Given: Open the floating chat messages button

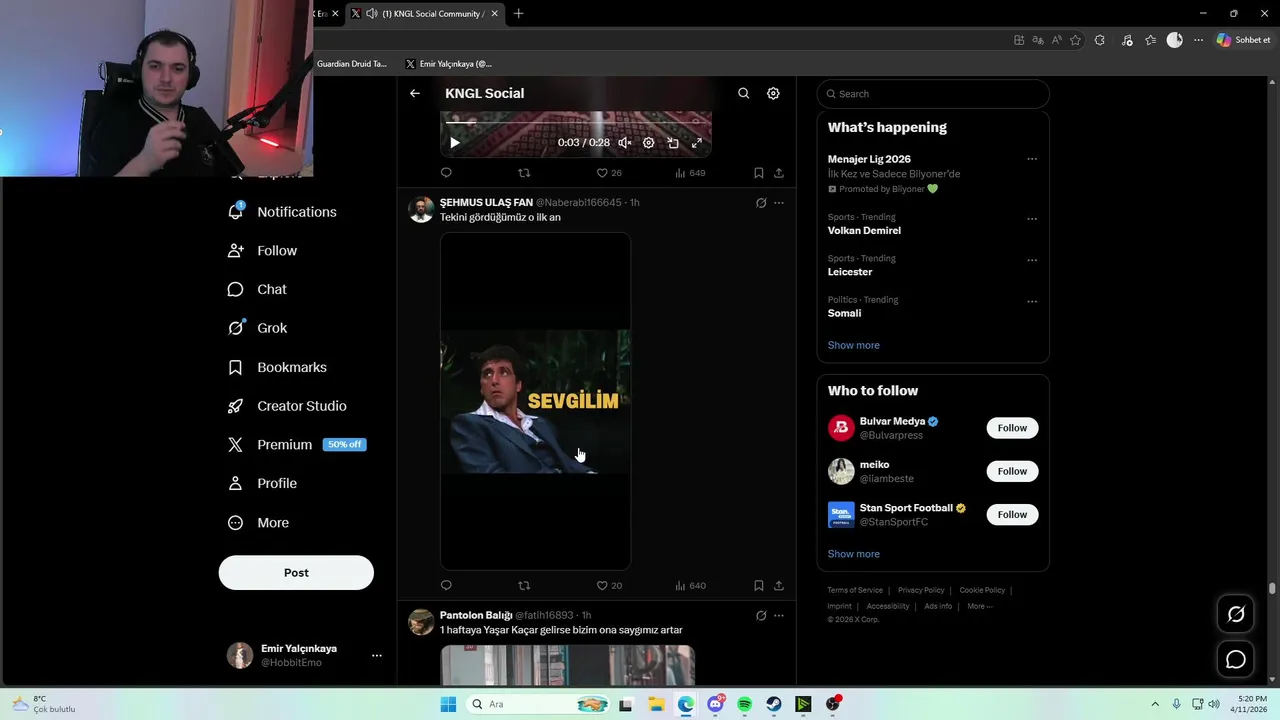Looking at the screenshot, I should click(1236, 659).
